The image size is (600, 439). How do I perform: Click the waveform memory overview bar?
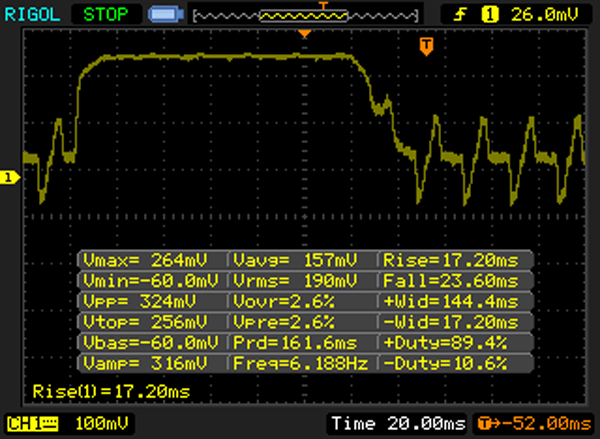click(x=305, y=16)
